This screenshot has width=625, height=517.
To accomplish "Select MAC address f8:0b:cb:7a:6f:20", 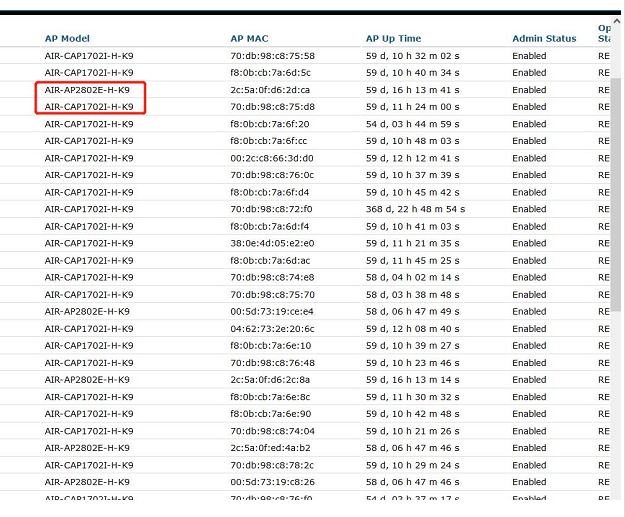I will click(270, 124).
